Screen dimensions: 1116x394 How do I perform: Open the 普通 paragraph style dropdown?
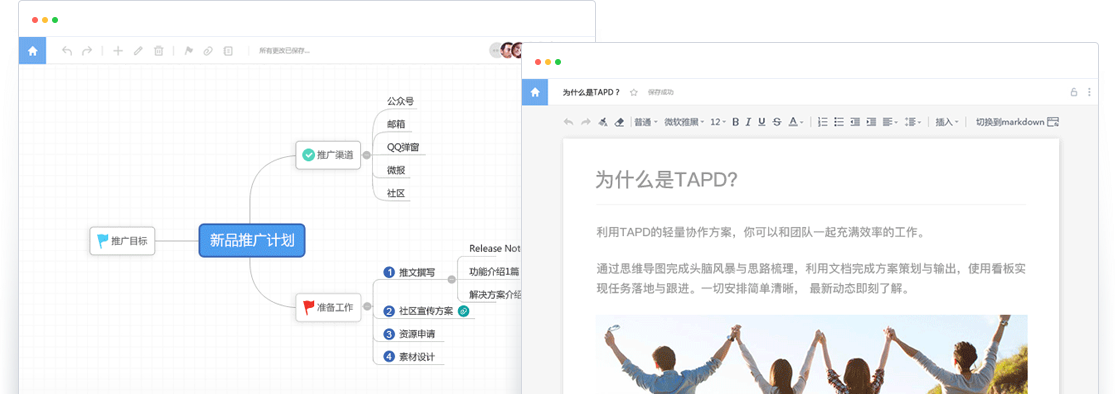point(646,122)
